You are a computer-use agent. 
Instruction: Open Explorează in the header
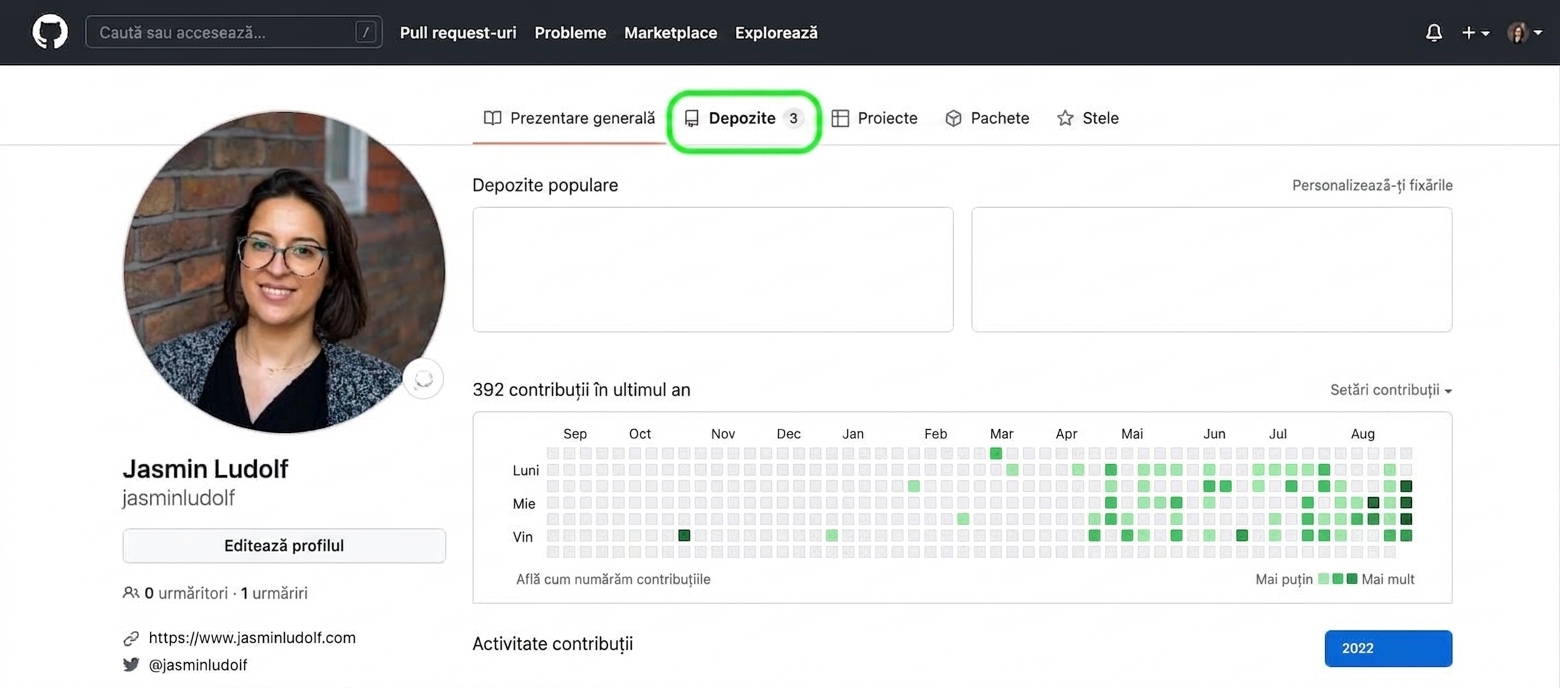point(776,33)
